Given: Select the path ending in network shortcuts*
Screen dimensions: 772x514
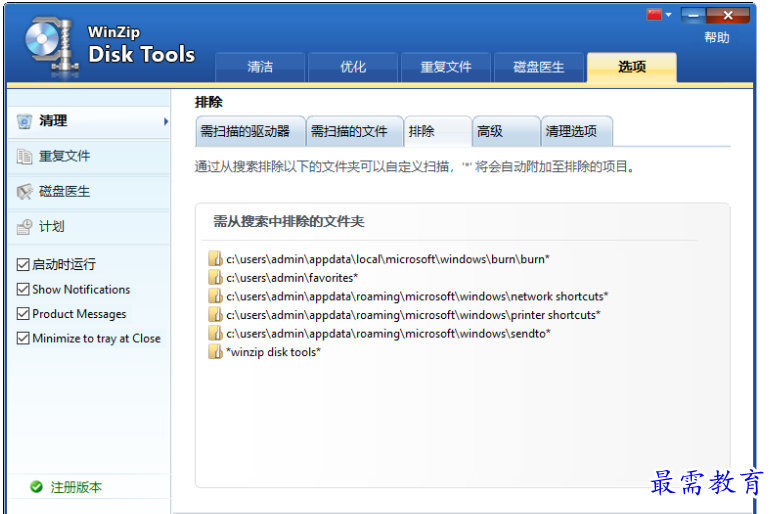Looking at the screenshot, I should (418, 296).
